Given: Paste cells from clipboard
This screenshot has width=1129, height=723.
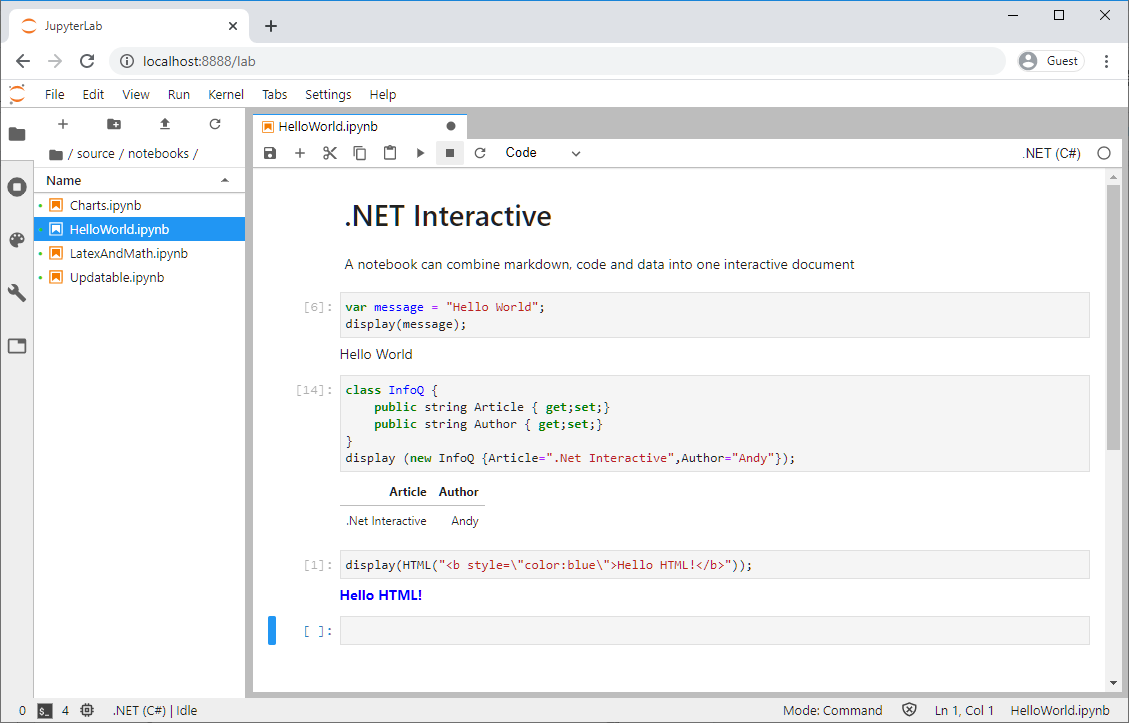Looking at the screenshot, I should click(390, 153).
